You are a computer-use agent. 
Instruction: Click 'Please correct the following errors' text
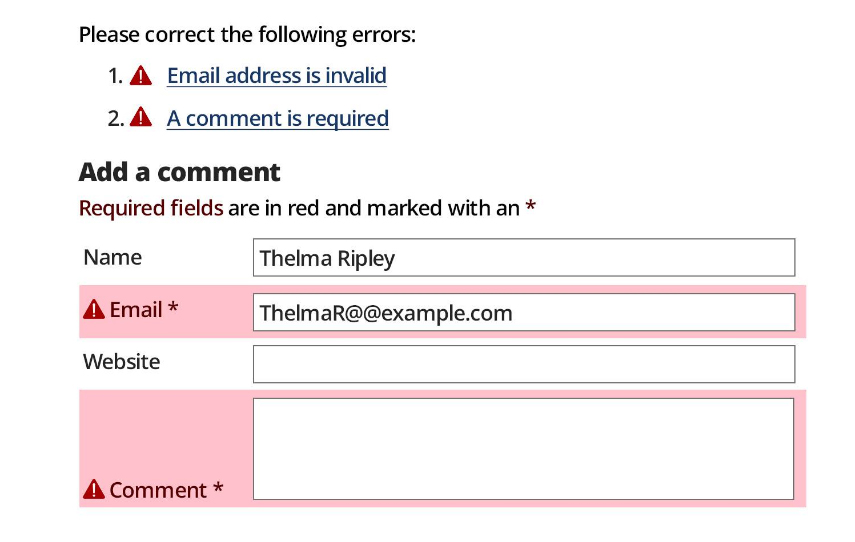(x=247, y=34)
